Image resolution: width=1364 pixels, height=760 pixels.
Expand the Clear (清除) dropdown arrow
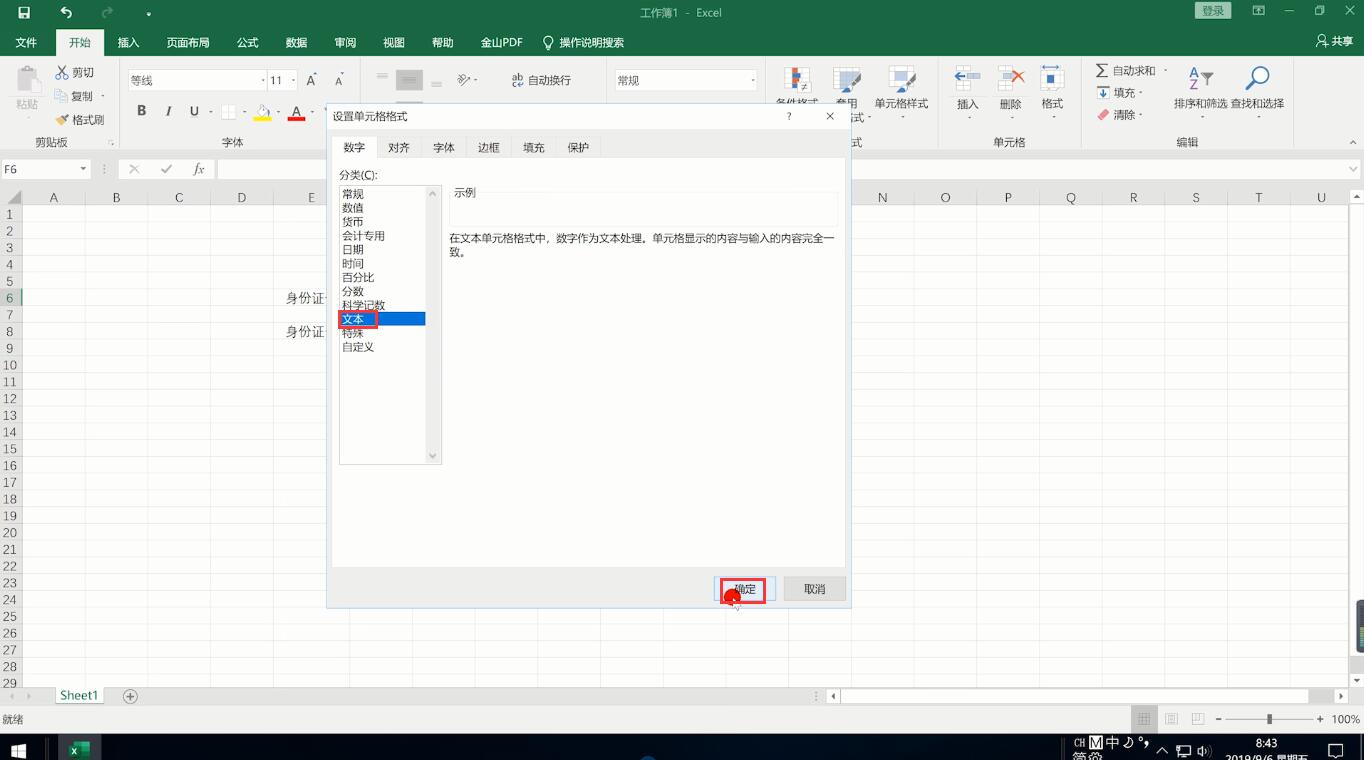point(1141,115)
